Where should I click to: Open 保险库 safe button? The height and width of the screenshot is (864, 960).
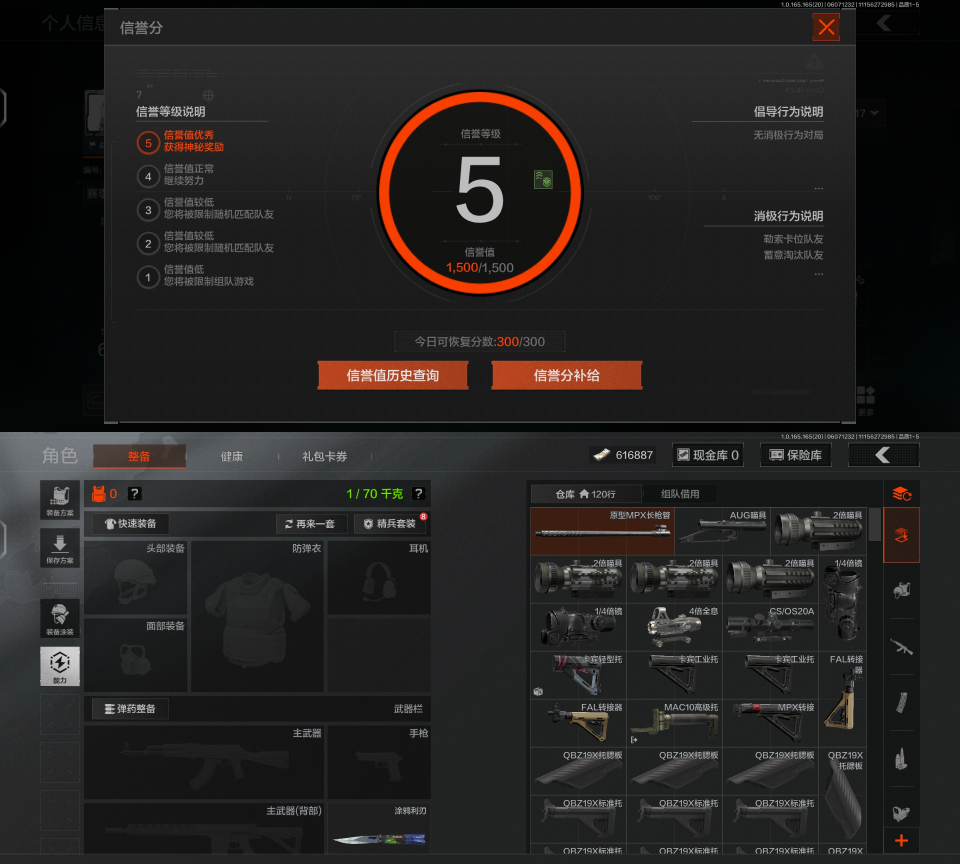click(796, 455)
